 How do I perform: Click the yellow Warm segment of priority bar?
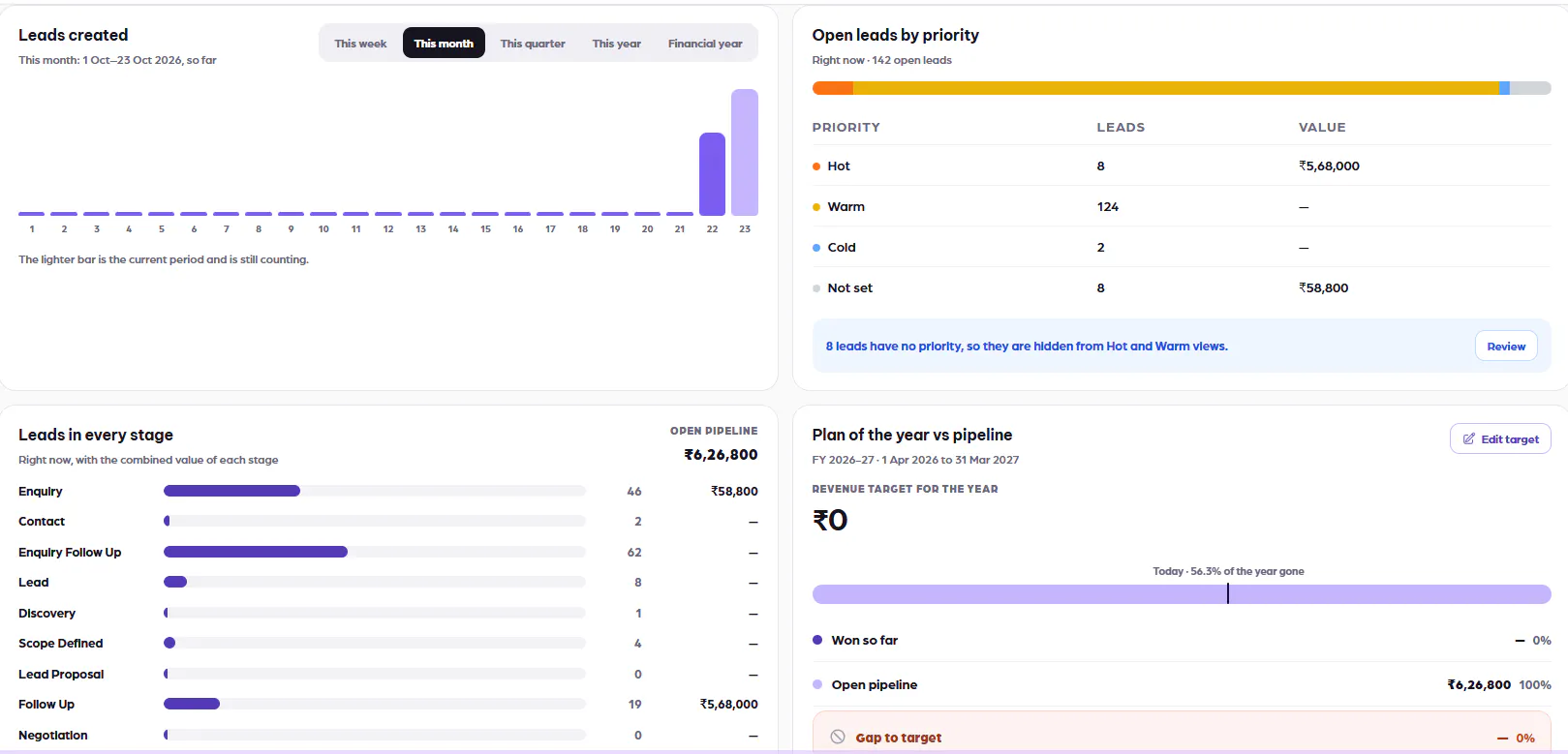tap(1176, 88)
